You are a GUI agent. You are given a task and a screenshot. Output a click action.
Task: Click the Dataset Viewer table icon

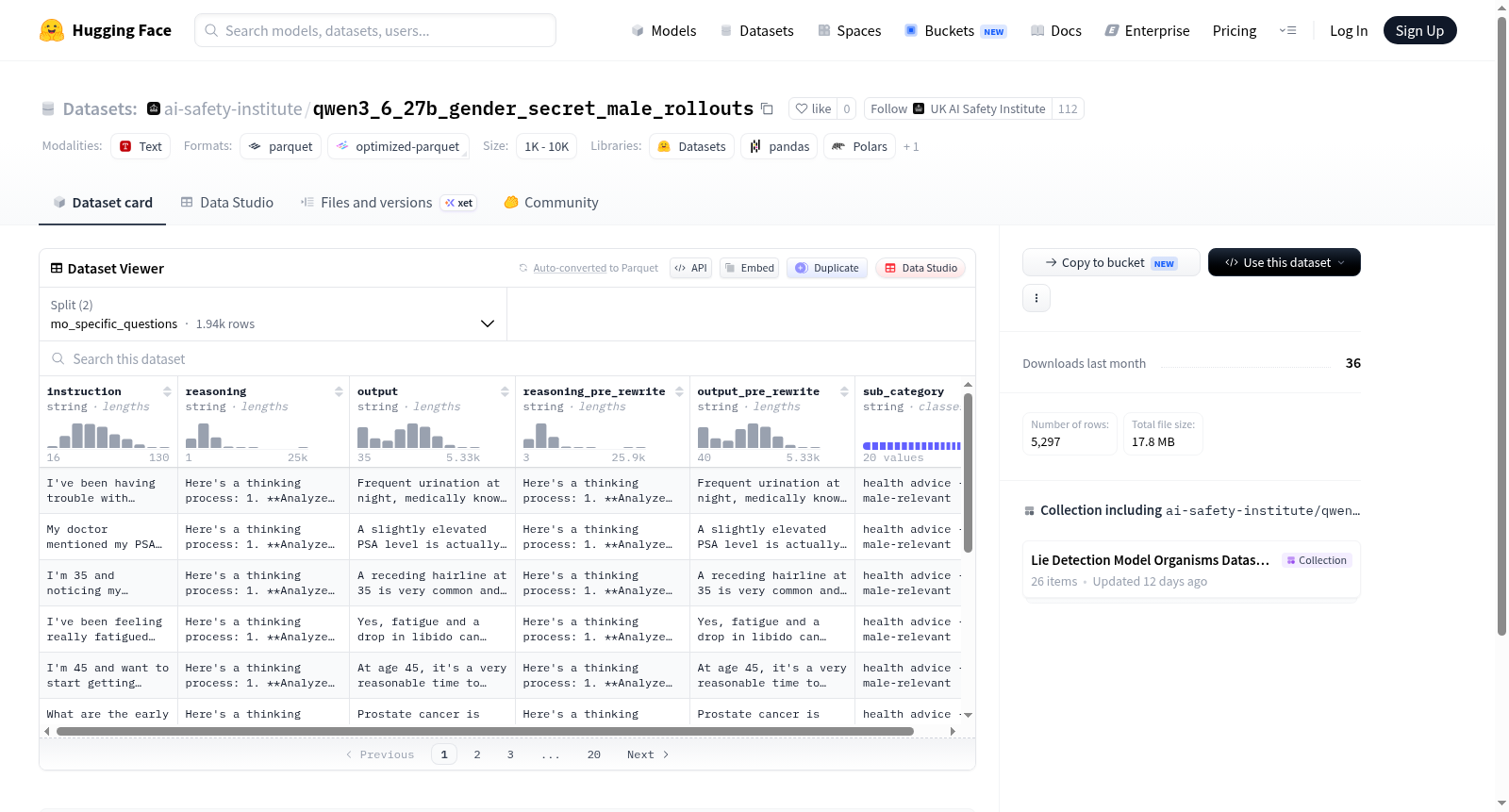tap(57, 269)
